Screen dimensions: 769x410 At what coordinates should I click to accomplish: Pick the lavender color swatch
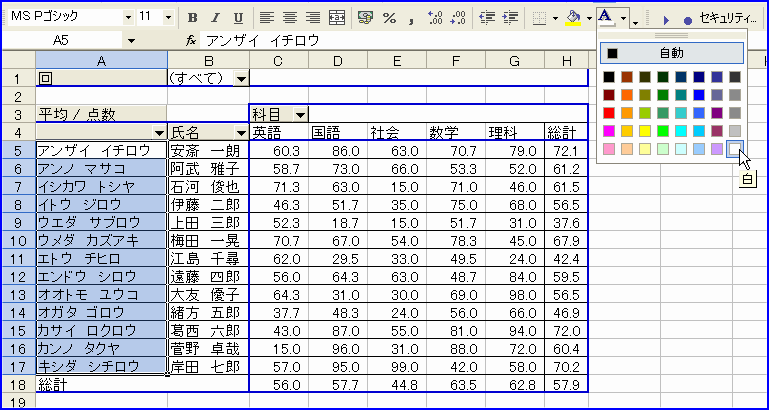(717, 149)
